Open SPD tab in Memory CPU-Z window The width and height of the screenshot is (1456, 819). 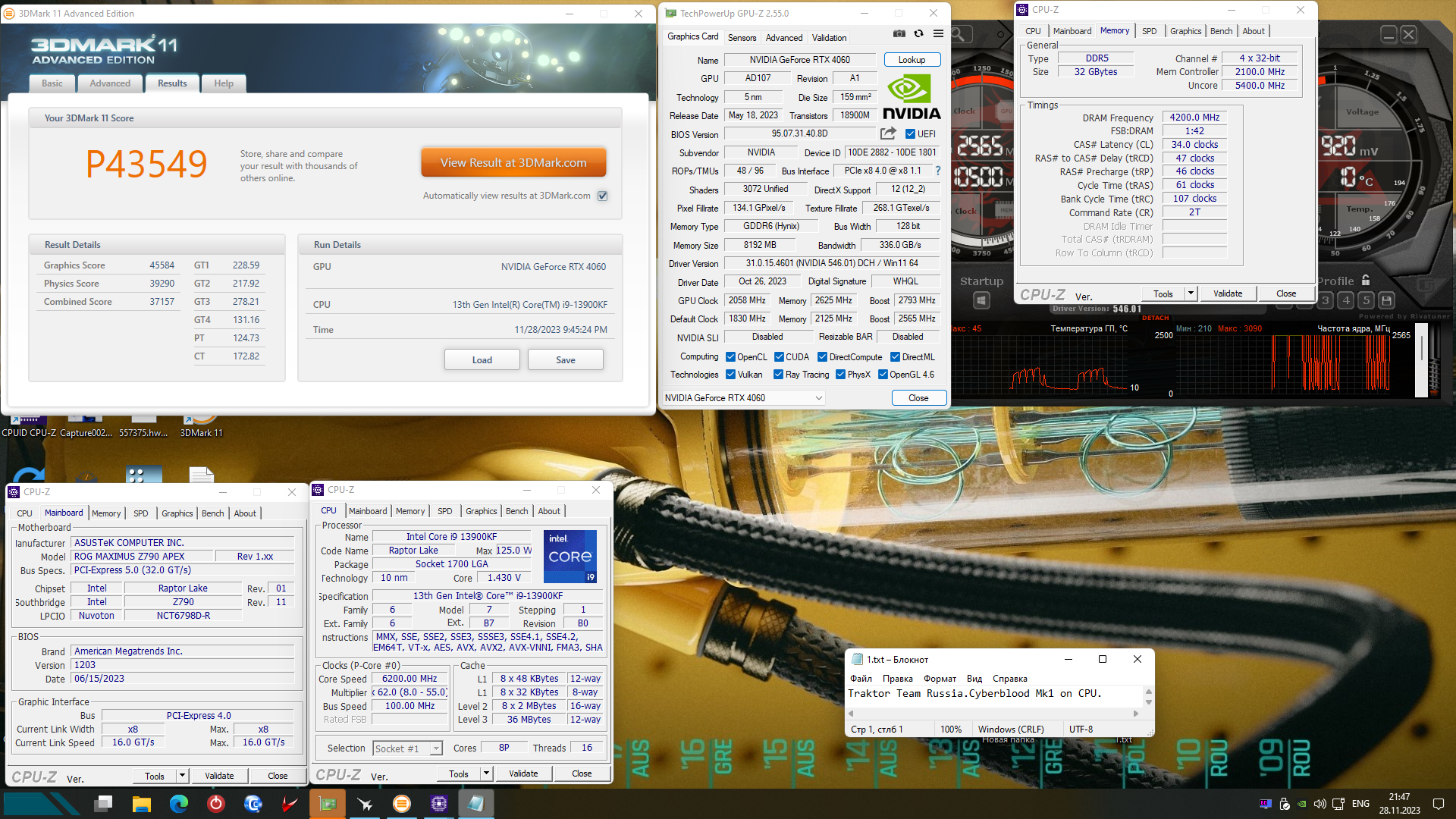click(x=1150, y=31)
